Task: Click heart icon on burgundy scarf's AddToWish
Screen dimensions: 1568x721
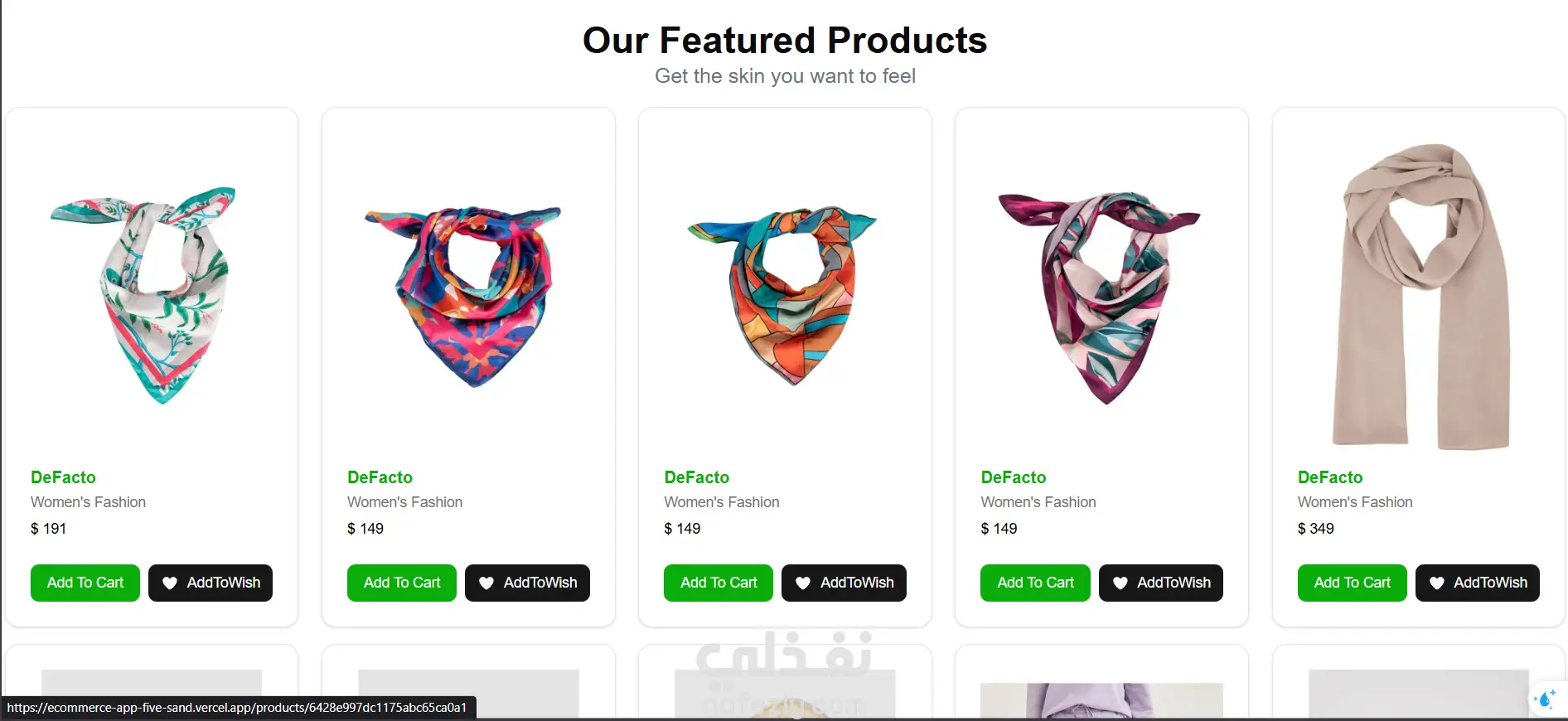Action: [1120, 583]
